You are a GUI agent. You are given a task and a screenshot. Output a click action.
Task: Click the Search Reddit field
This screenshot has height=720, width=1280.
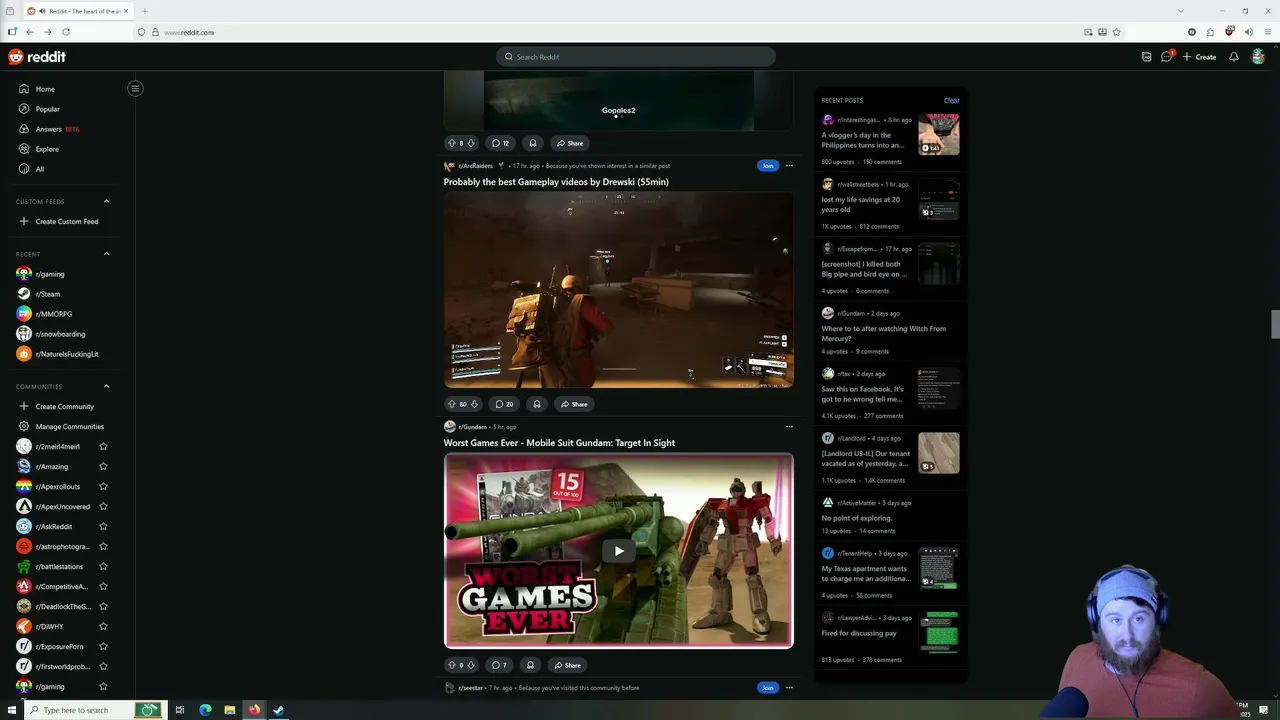pyautogui.click(x=635, y=57)
